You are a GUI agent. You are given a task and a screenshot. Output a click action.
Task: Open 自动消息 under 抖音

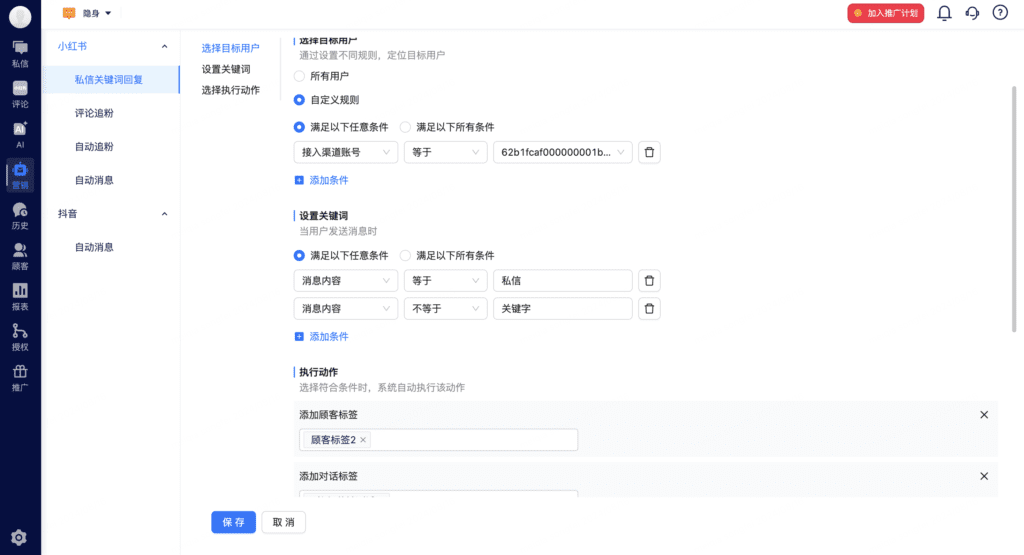coord(94,247)
